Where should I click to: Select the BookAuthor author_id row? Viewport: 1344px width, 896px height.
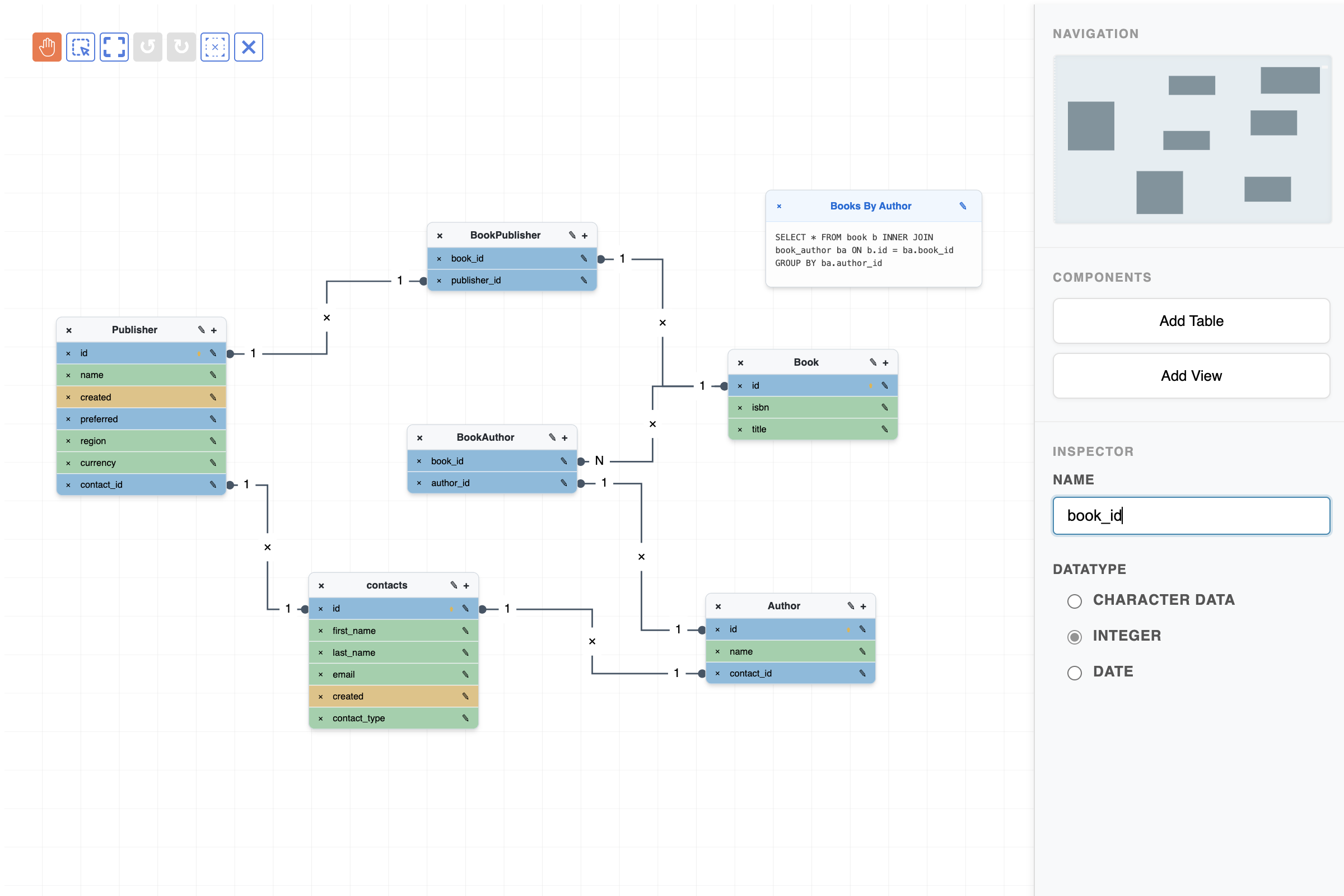click(492, 483)
